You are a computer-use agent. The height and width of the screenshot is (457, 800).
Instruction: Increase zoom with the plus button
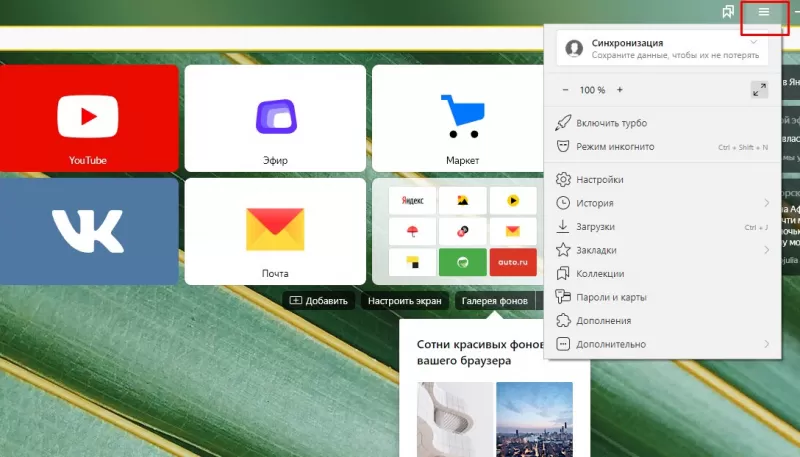pos(619,90)
